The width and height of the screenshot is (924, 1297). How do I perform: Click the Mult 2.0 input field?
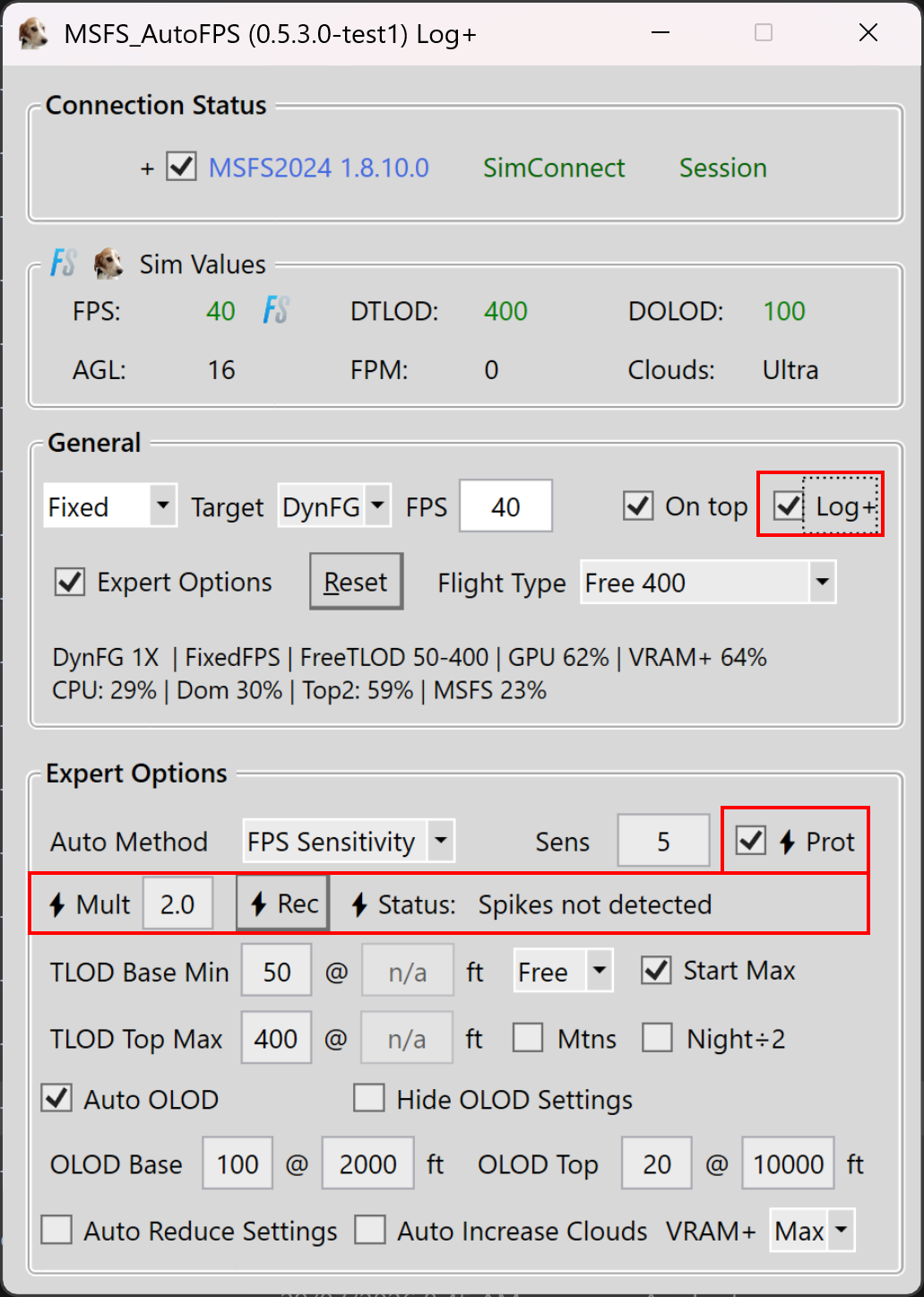point(177,904)
